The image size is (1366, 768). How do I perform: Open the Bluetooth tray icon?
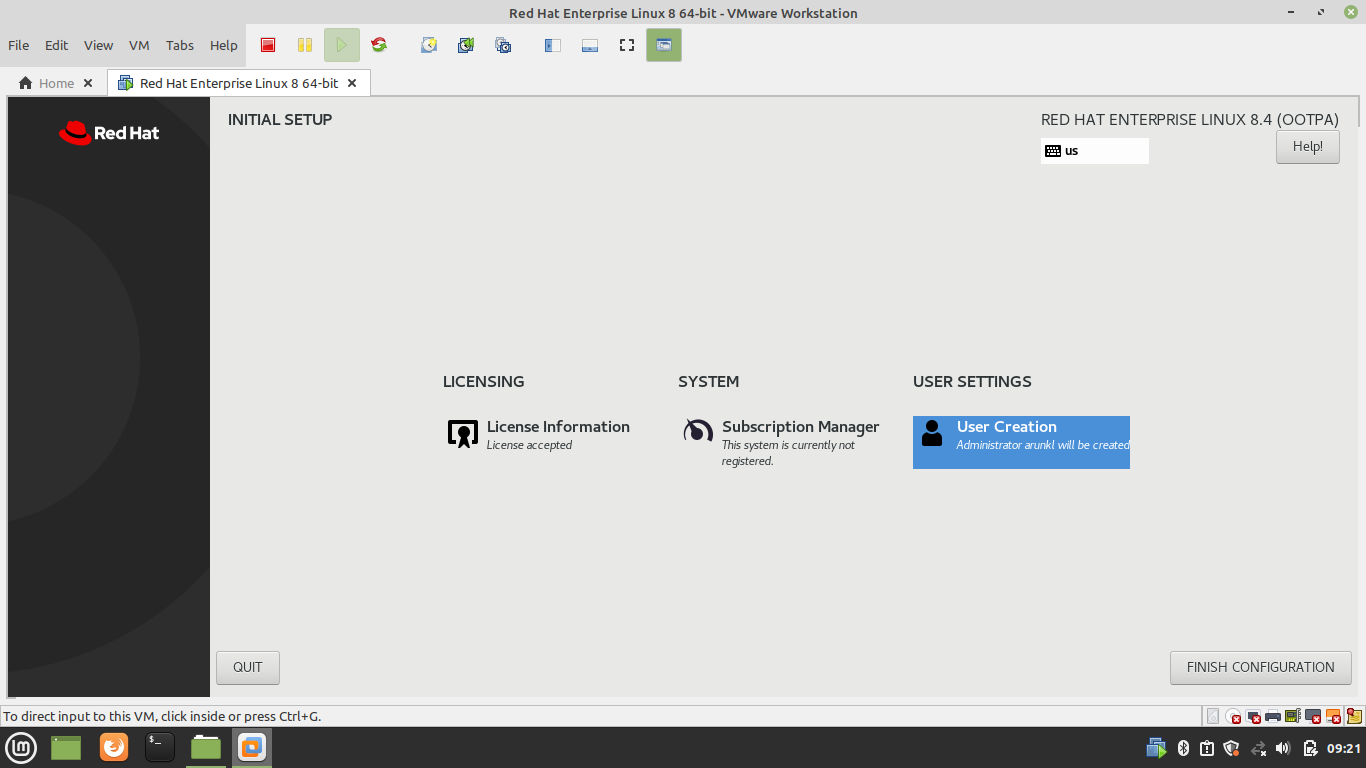click(x=1183, y=748)
